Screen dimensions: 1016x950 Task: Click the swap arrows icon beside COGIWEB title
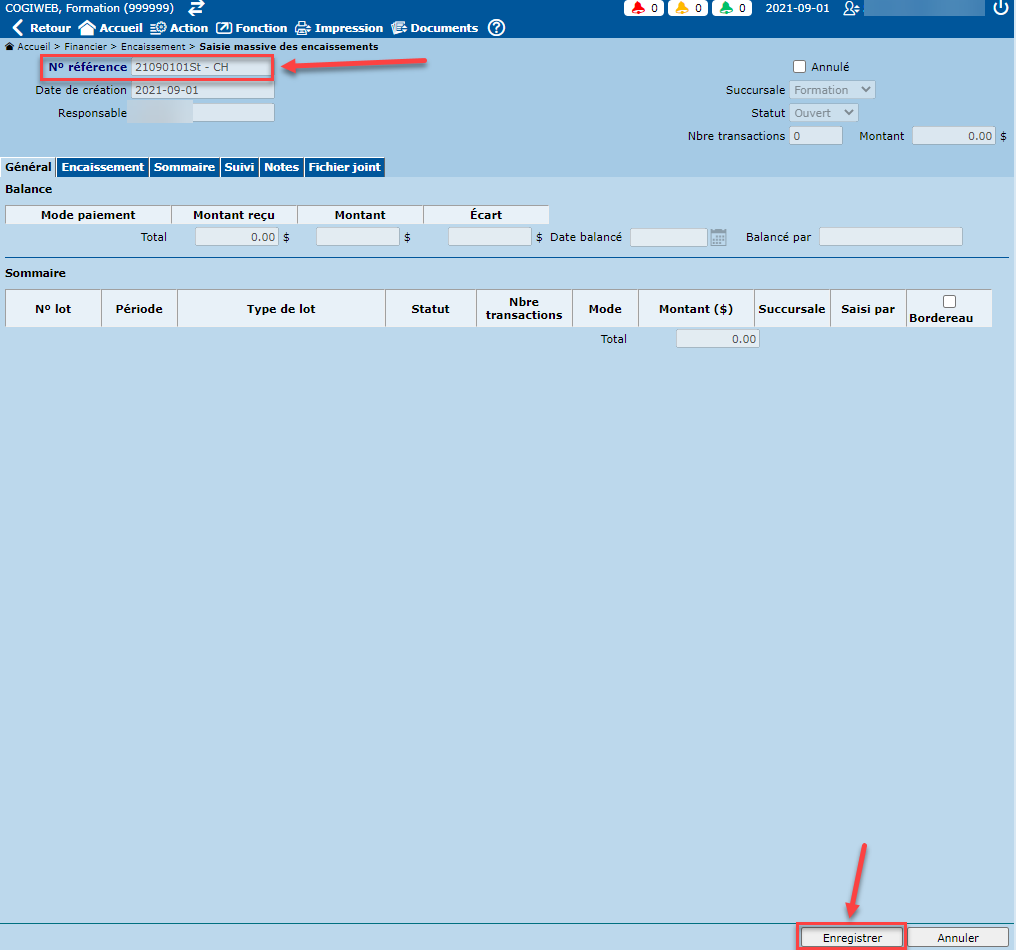click(x=196, y=8)
